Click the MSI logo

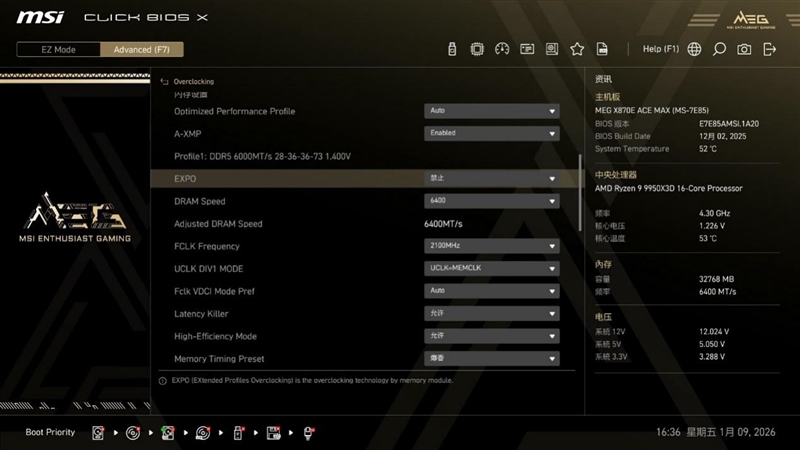point(40,17)
